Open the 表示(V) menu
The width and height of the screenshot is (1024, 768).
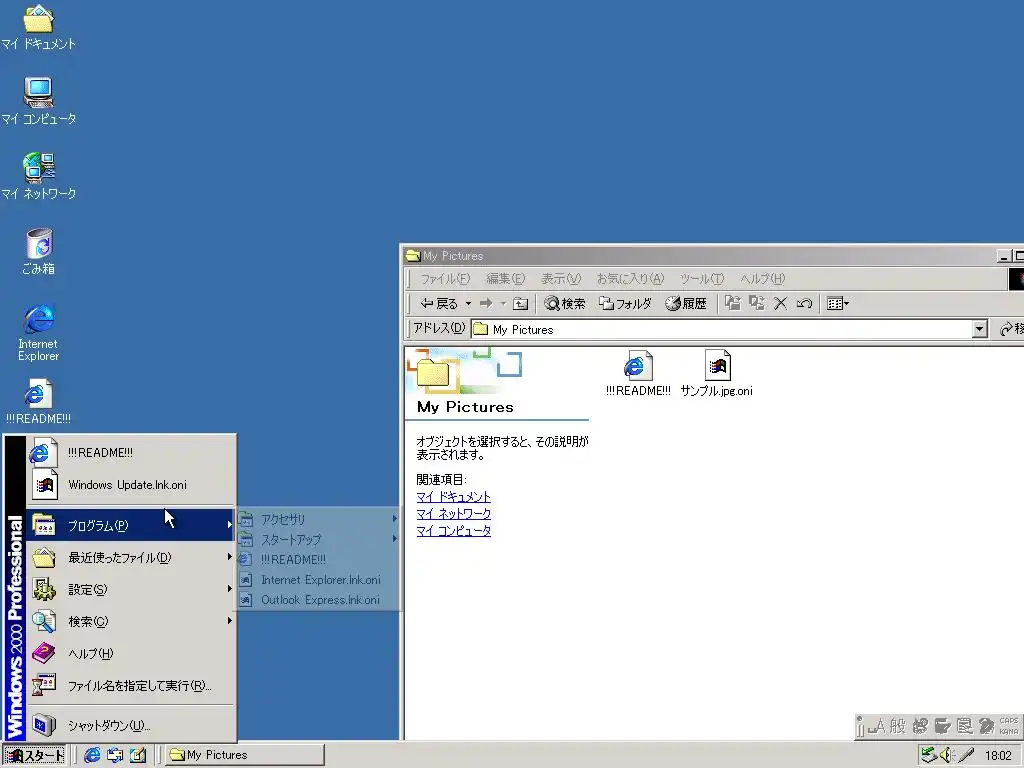[561, 279]
